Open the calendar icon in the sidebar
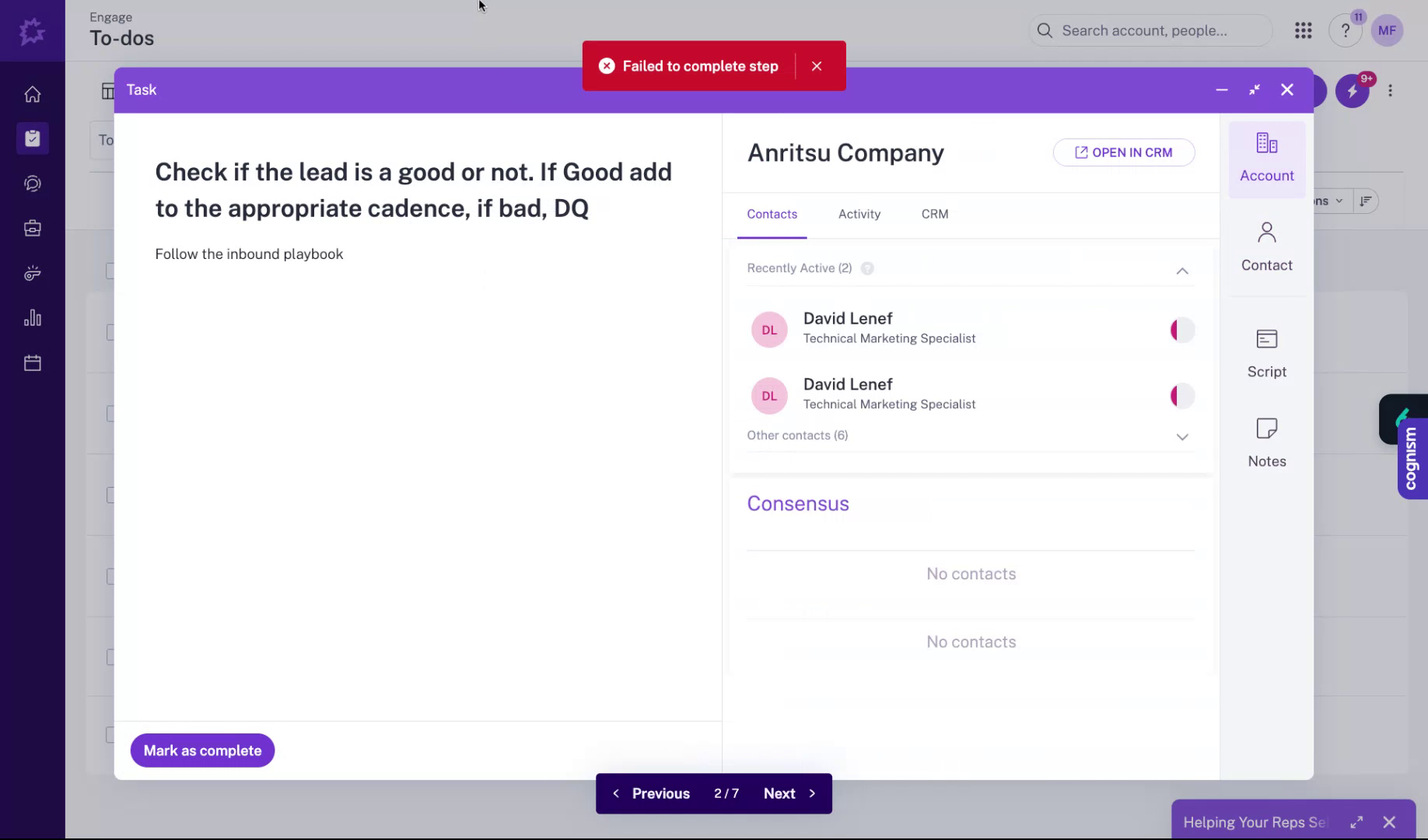Screen dimensions: 1428x840 [32, 362]
